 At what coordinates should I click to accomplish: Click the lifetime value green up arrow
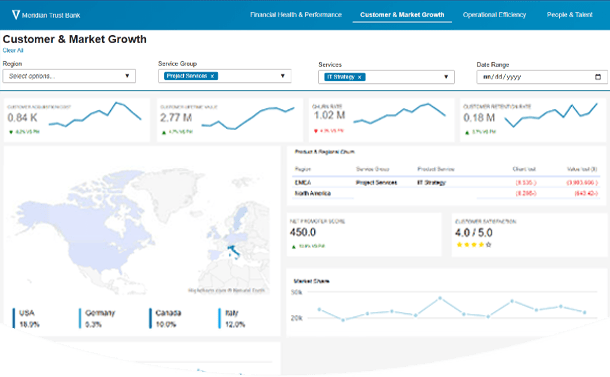click(164, 132)
